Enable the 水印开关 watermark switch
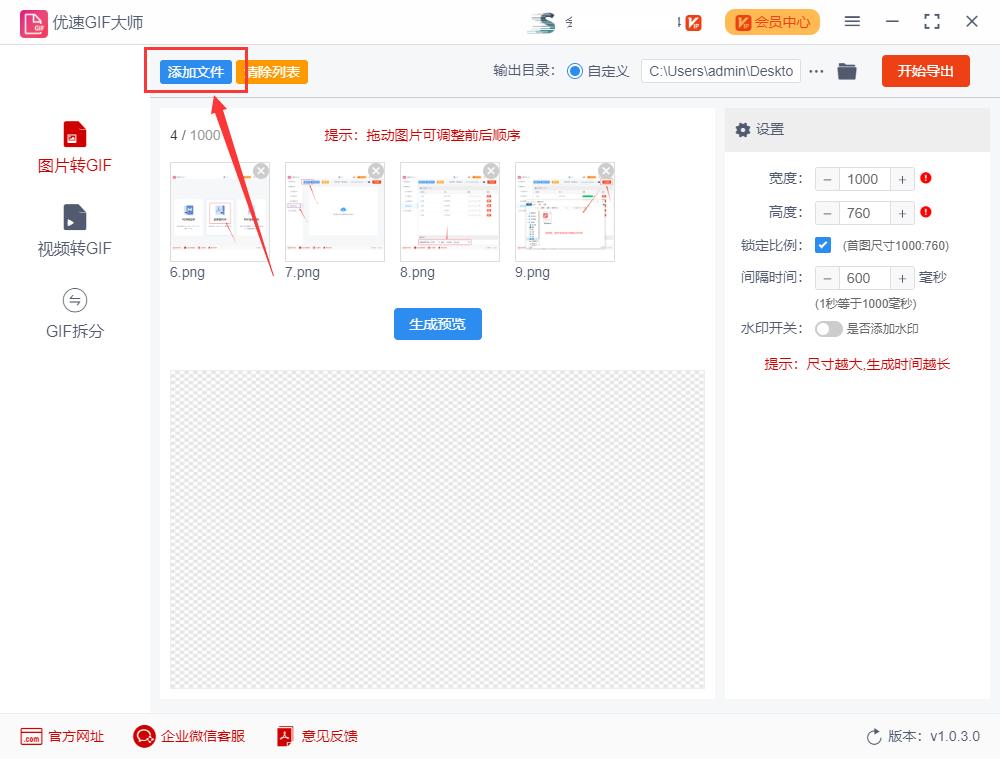Viewport: 1000px width, 760px height. [830, 328]
